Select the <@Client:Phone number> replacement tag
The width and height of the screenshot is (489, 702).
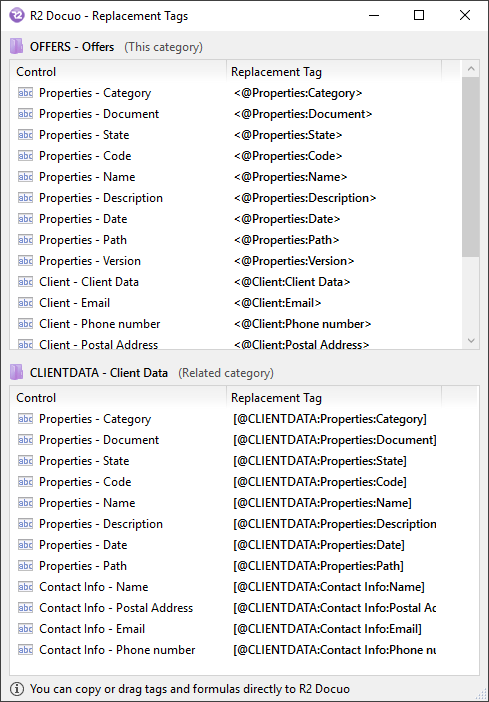click(x=302, y=324)
